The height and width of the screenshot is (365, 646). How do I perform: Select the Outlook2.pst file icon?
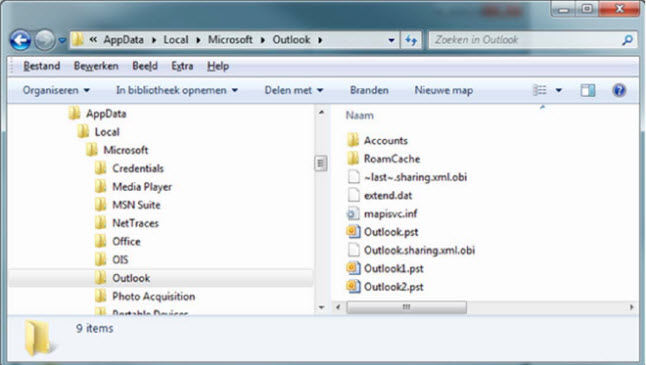353,286
